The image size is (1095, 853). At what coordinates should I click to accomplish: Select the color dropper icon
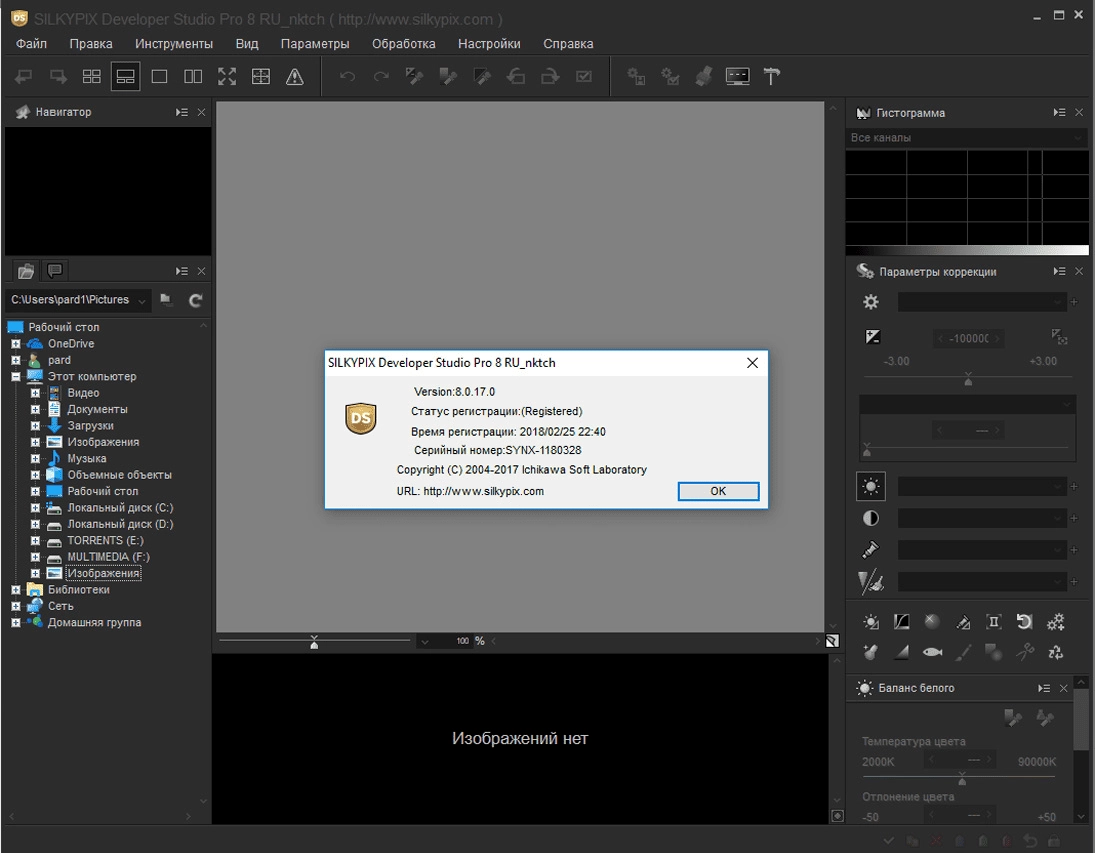click(x=870, y=550)
